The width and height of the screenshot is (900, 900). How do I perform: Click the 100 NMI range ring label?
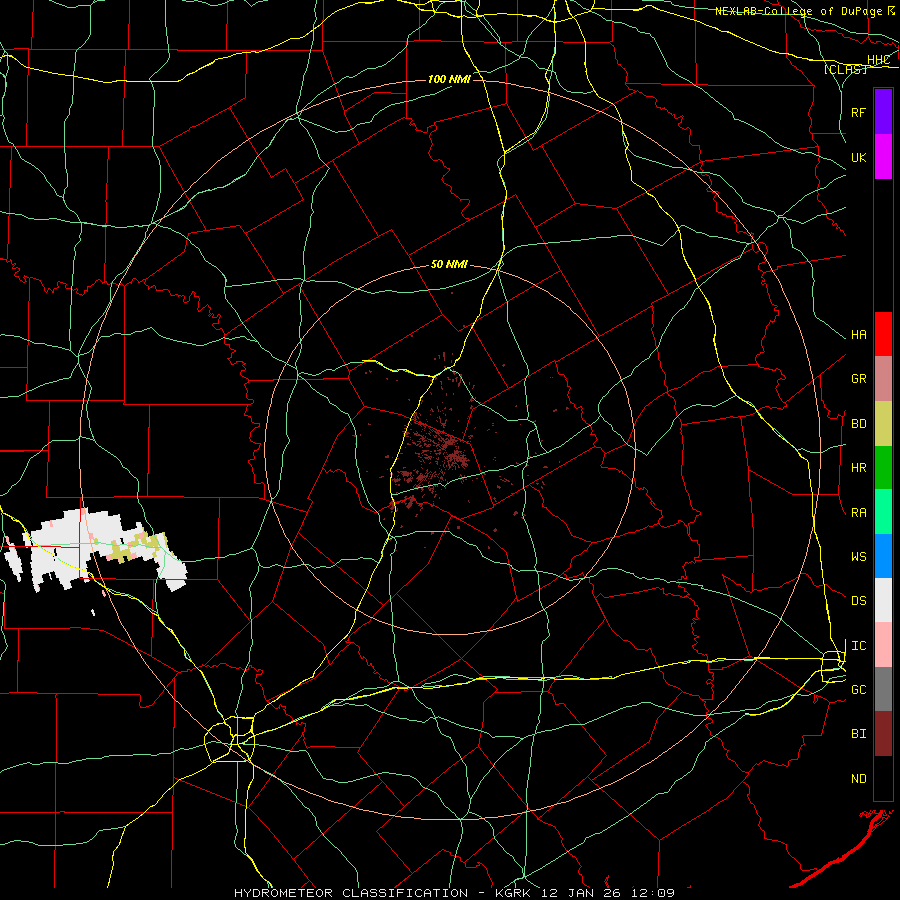pos(449,79)
